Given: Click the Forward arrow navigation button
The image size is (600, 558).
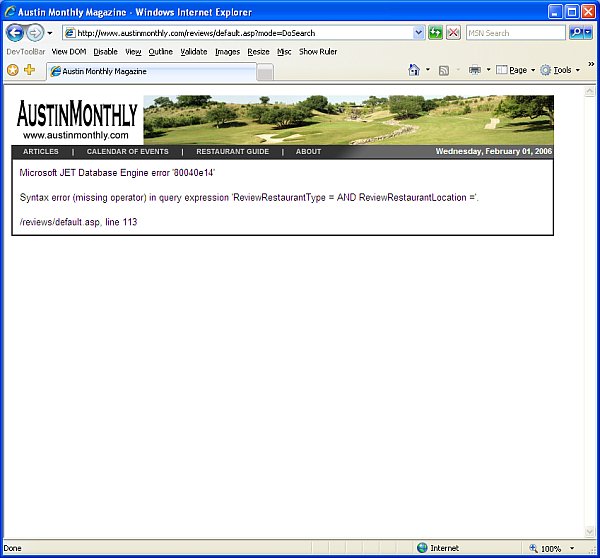Looking at the screenshot, I should (35, 33).
